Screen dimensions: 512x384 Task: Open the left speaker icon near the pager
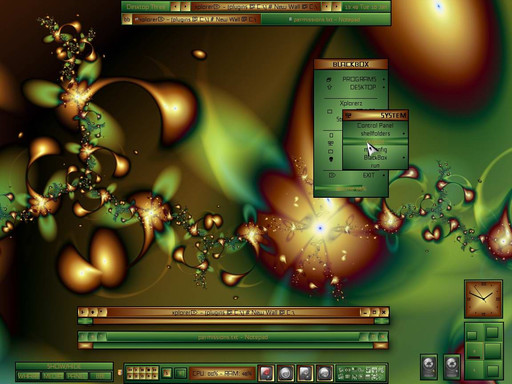429,366
